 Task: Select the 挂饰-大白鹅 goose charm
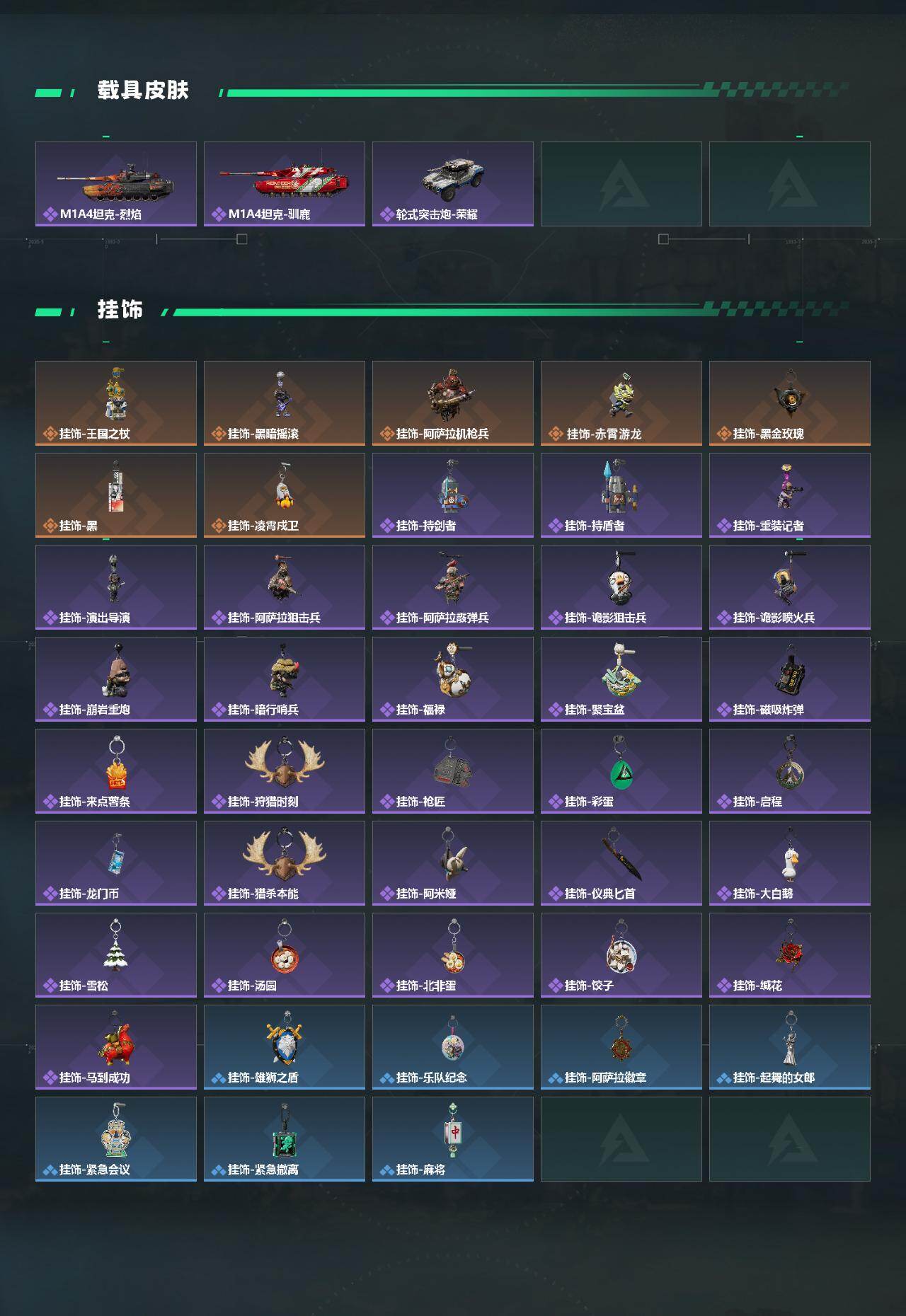coord(790,863)
